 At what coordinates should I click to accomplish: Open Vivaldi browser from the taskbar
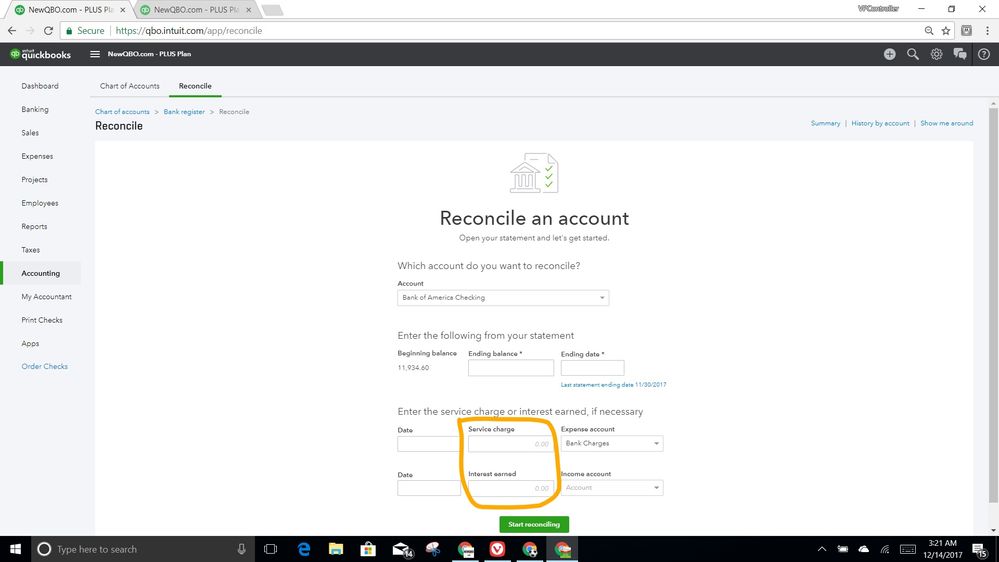tap(498, 549)
